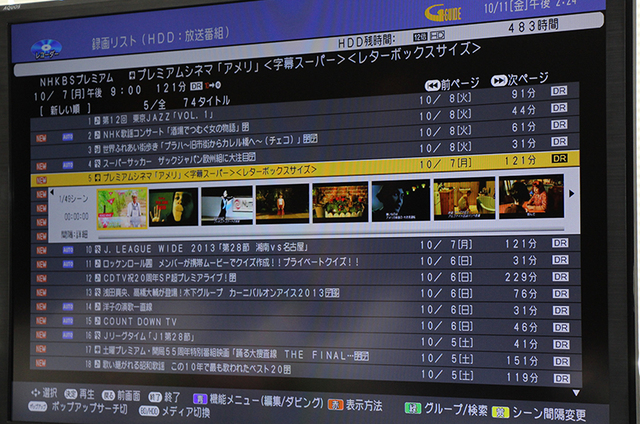Select second scene thumbnail with green face
This screenshot has width=640, height=424.
point(173,207)
